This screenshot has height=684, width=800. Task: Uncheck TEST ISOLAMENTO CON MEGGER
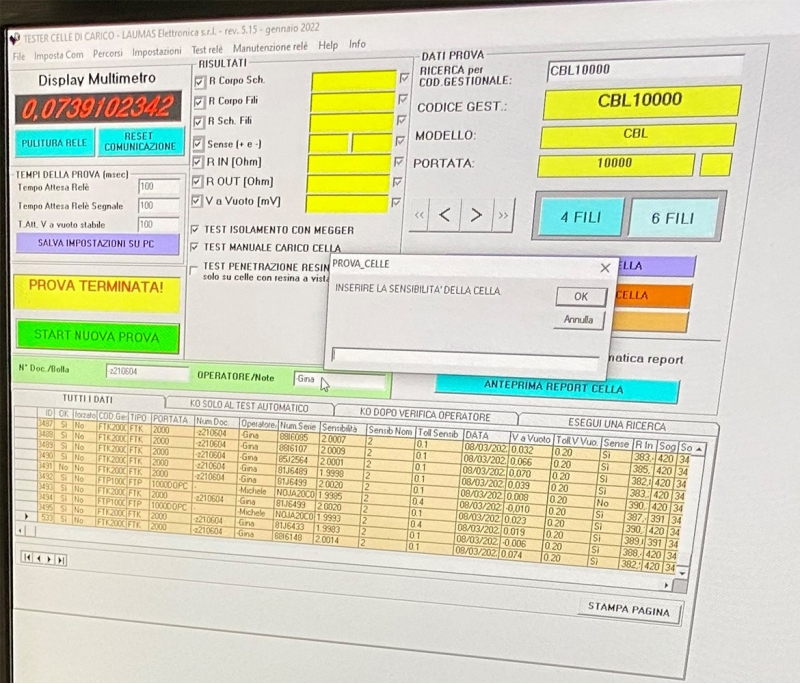tap(196, 229)
